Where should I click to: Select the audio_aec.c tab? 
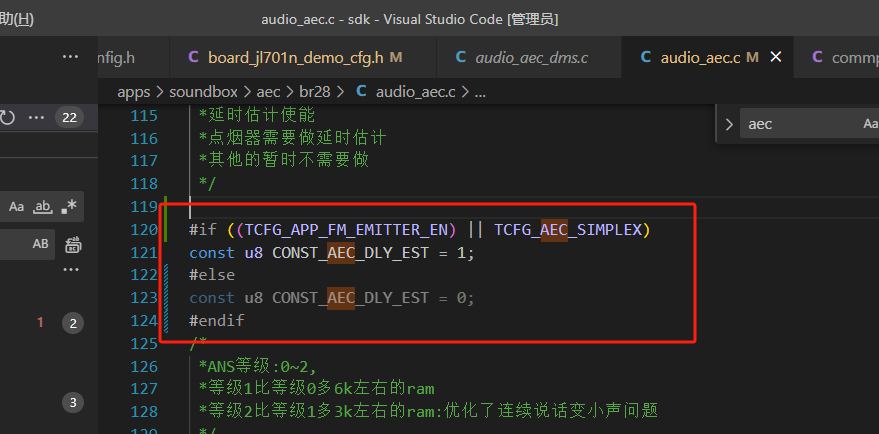point(701,57)
